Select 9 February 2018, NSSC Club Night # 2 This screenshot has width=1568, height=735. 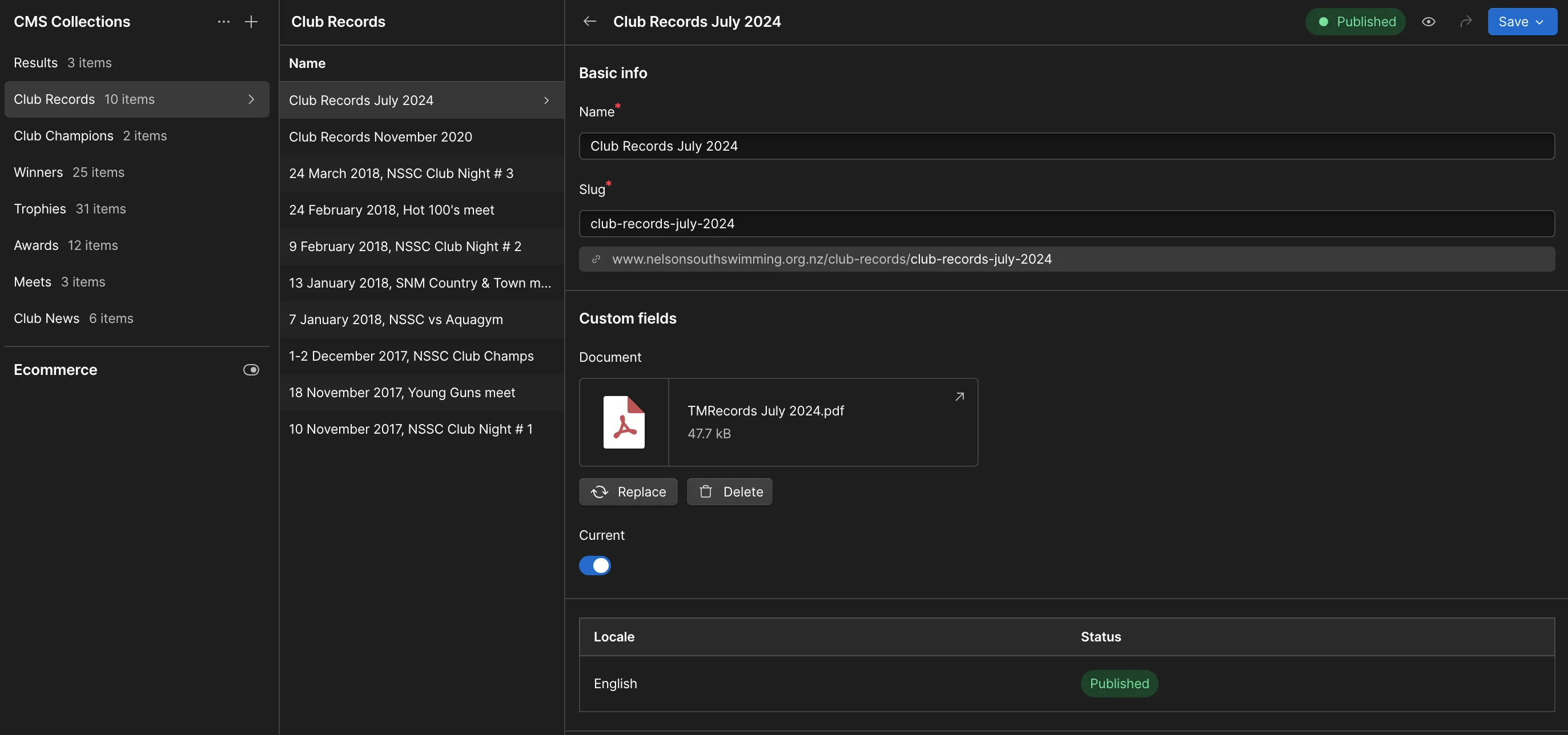pos(422,247)
